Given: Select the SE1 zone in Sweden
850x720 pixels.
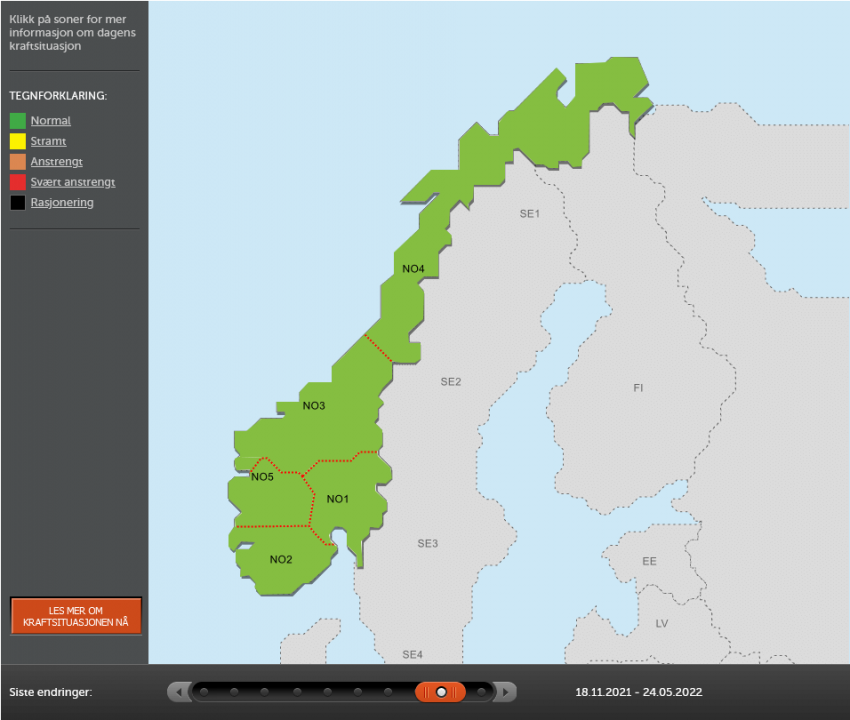Looking at the screenshot, I should [x=529, y=214].
